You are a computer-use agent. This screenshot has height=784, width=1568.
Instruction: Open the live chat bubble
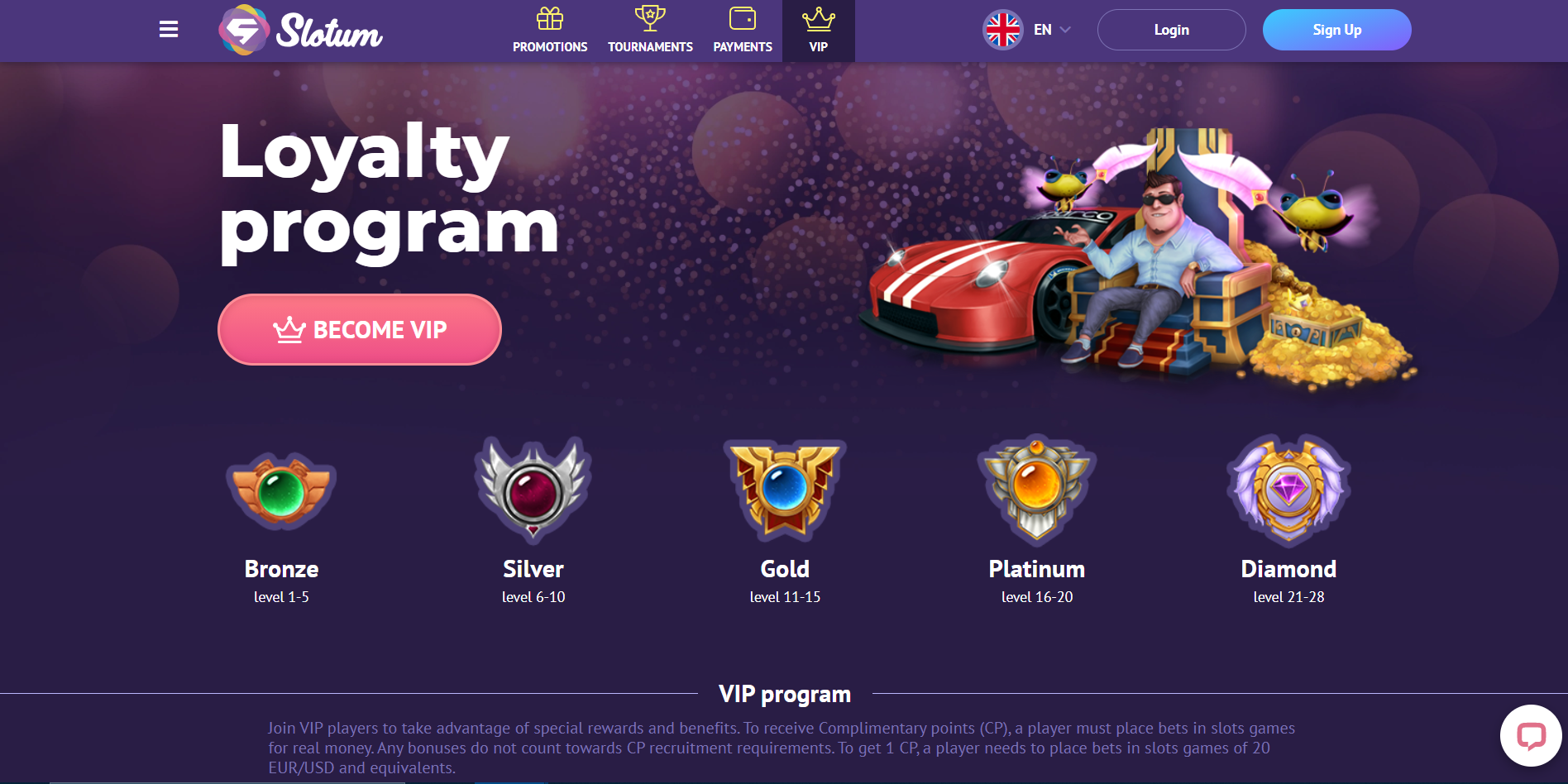tap(1531, 735)
